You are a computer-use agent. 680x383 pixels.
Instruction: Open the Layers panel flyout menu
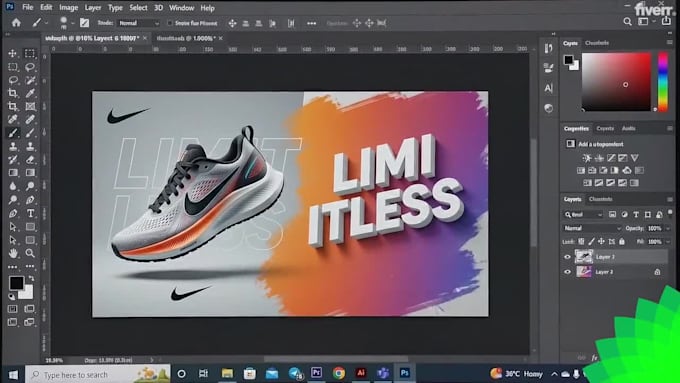670,199
